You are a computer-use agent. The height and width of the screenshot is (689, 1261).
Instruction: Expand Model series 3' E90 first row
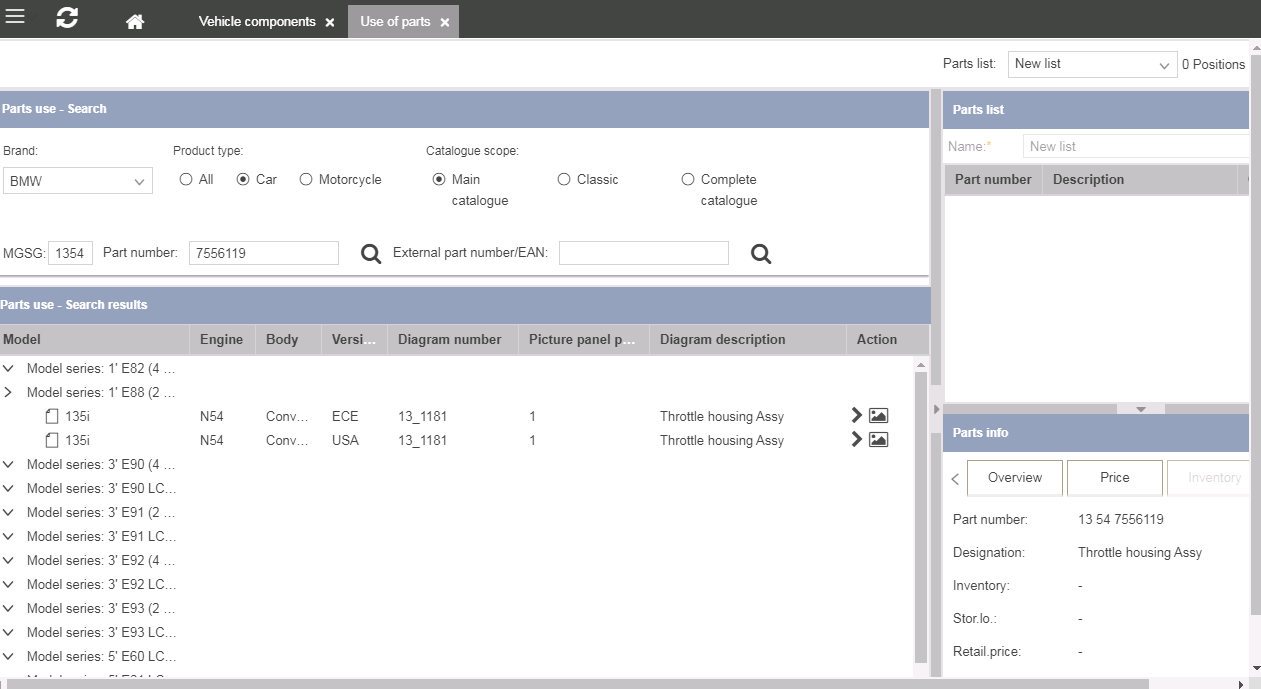click(x=8, y=464)
